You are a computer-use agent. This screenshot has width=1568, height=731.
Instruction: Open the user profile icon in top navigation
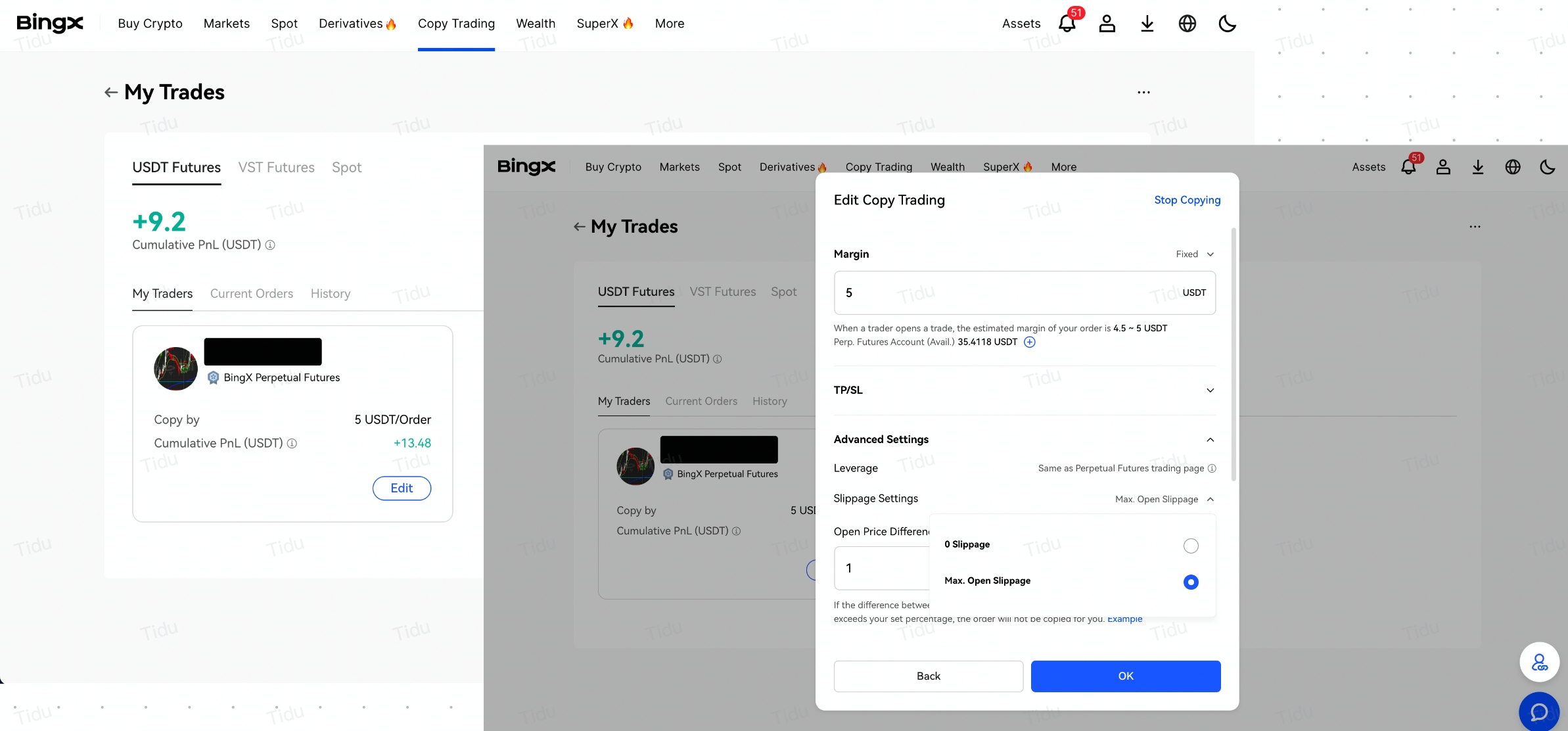pos(1107,24)
